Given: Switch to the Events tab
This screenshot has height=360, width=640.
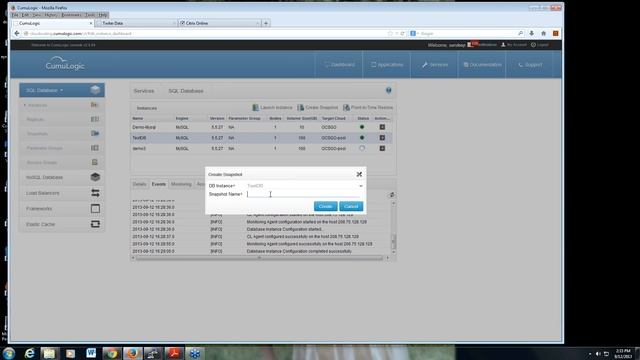Looking at the screenshot, I should point(159,184).
